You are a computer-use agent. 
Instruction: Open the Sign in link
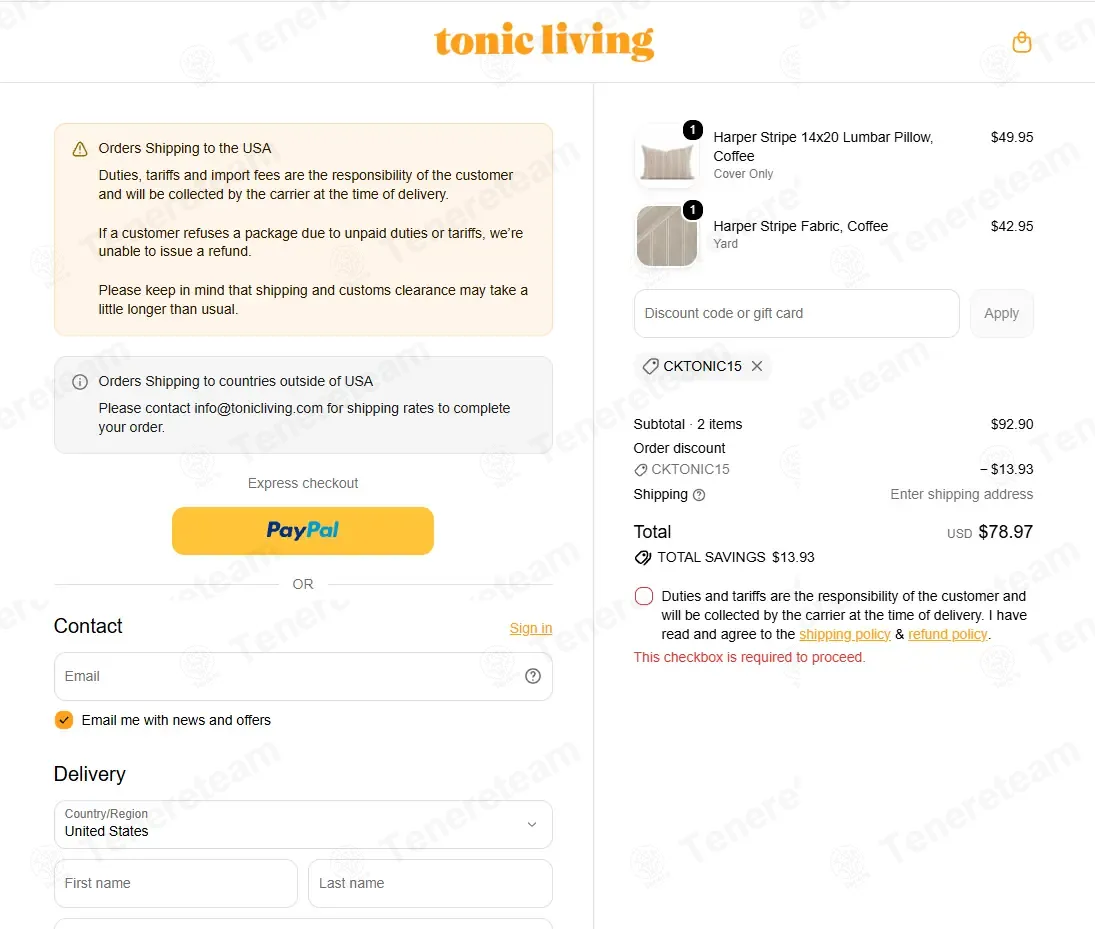(x=531, y=628)
